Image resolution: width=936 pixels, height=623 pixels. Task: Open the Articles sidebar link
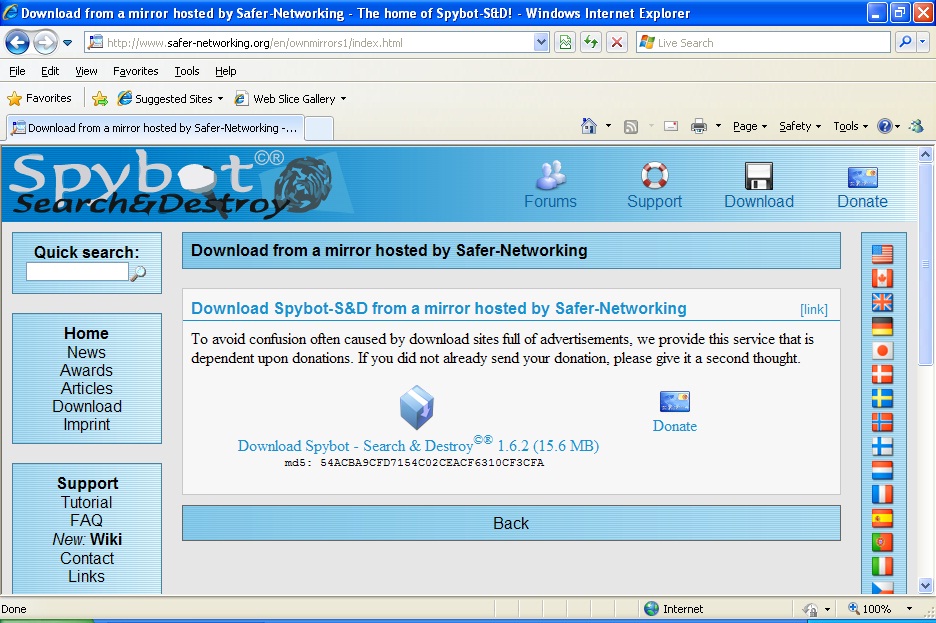[87, 388]
